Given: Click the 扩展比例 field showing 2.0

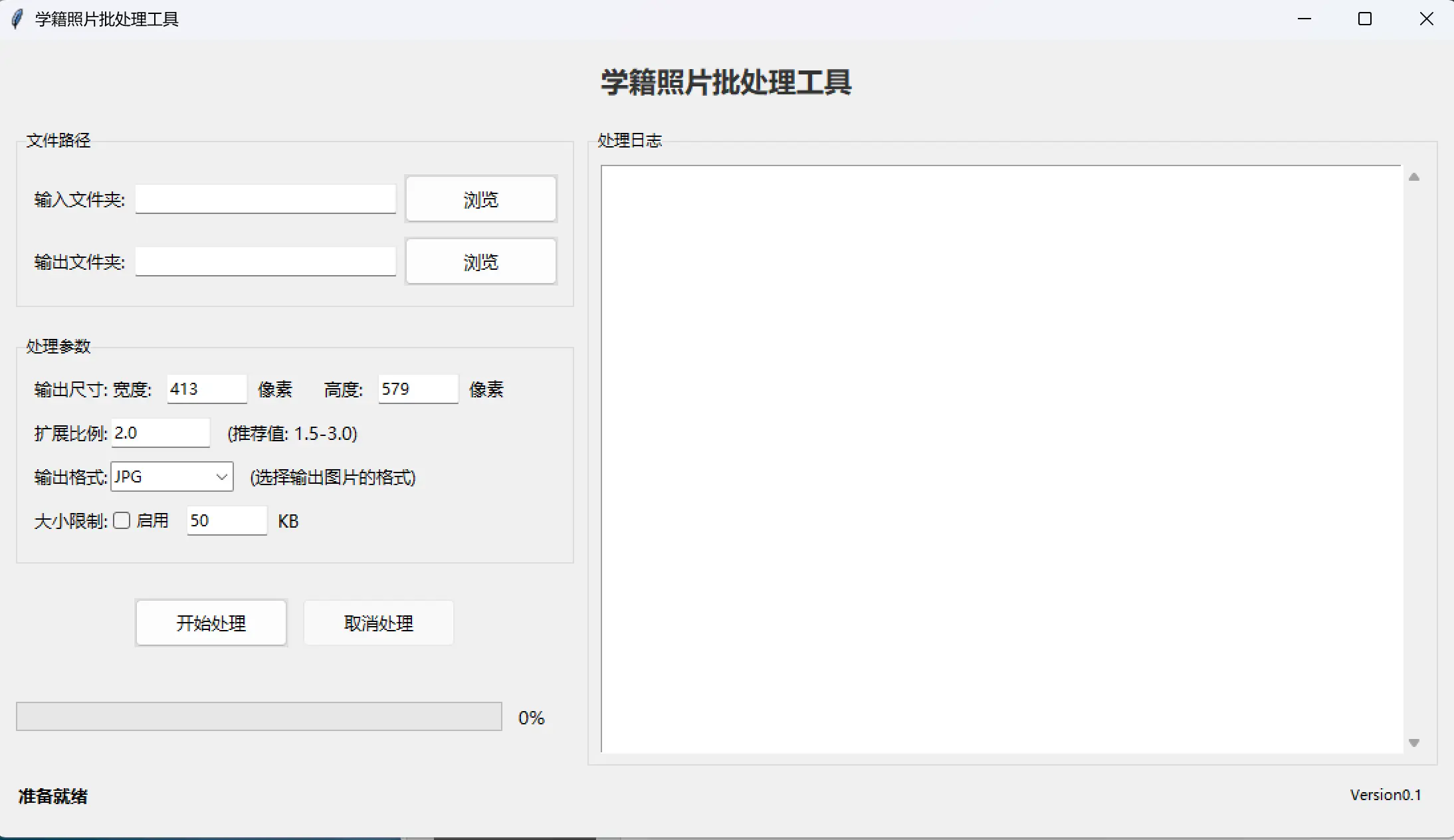Looking at the screenshot, I should point(160,433).
